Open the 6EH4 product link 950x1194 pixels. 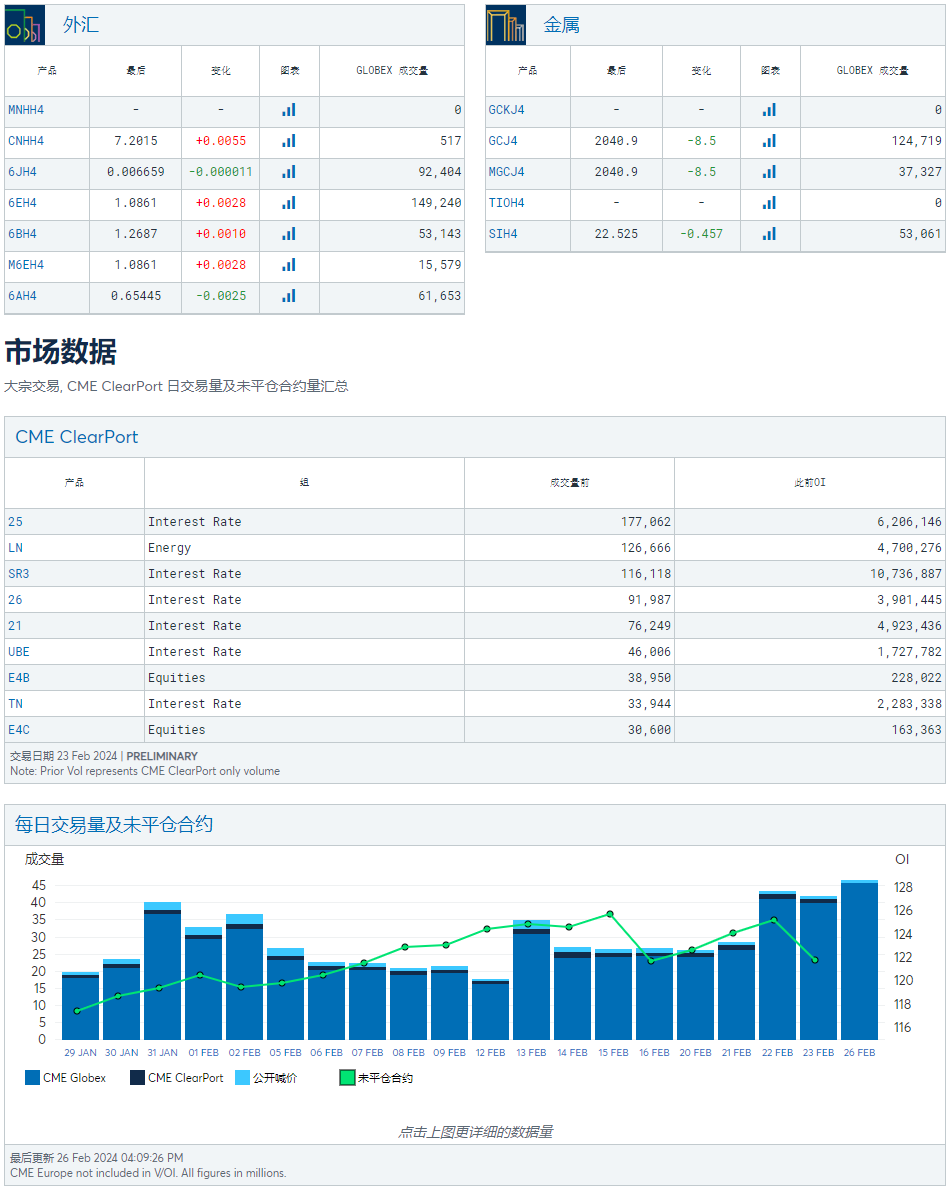point(22,203)
